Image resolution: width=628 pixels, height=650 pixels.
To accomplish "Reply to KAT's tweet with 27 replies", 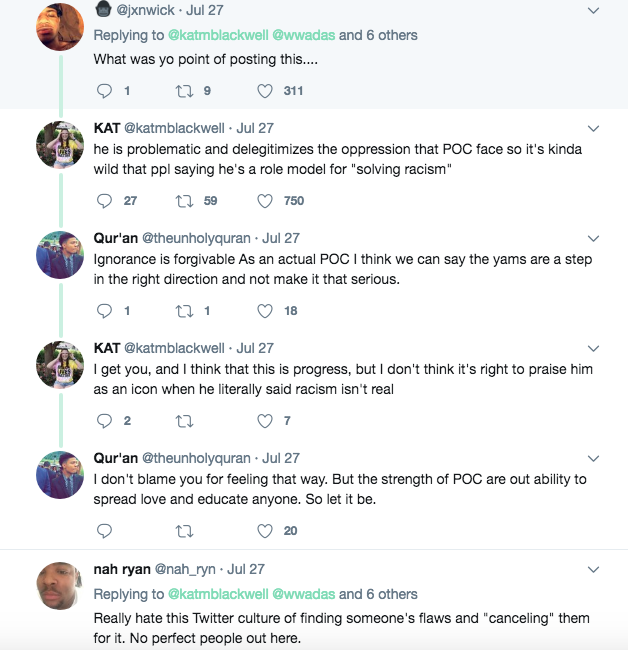I will coord(104,201).
